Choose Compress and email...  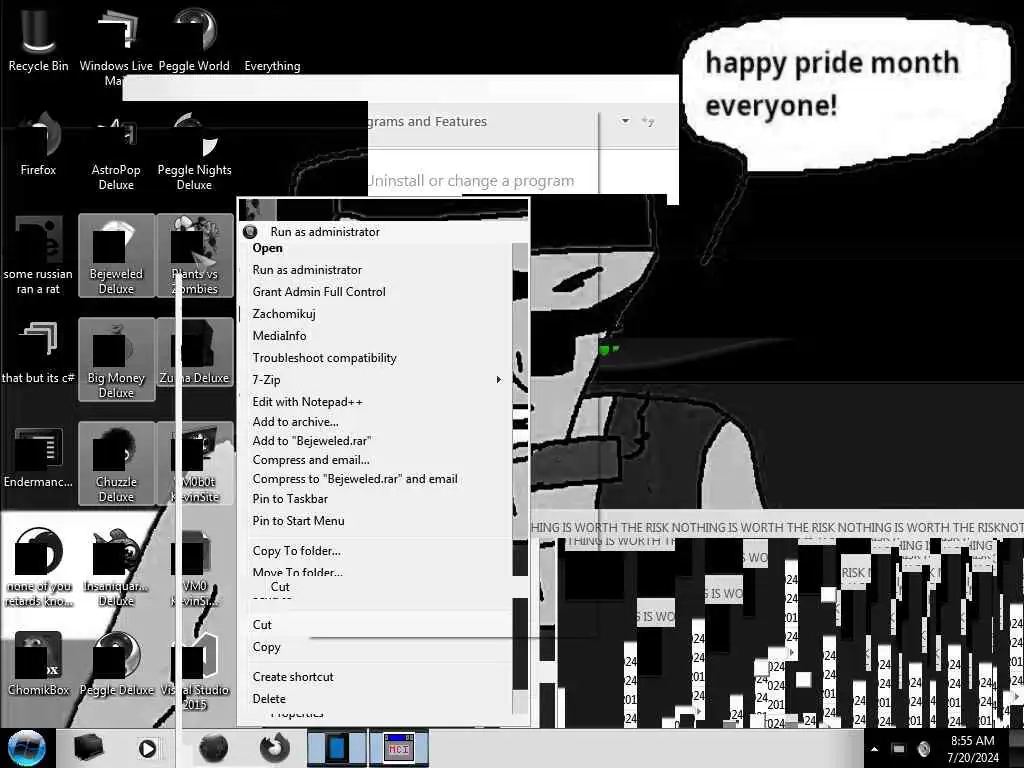[377, 460]
